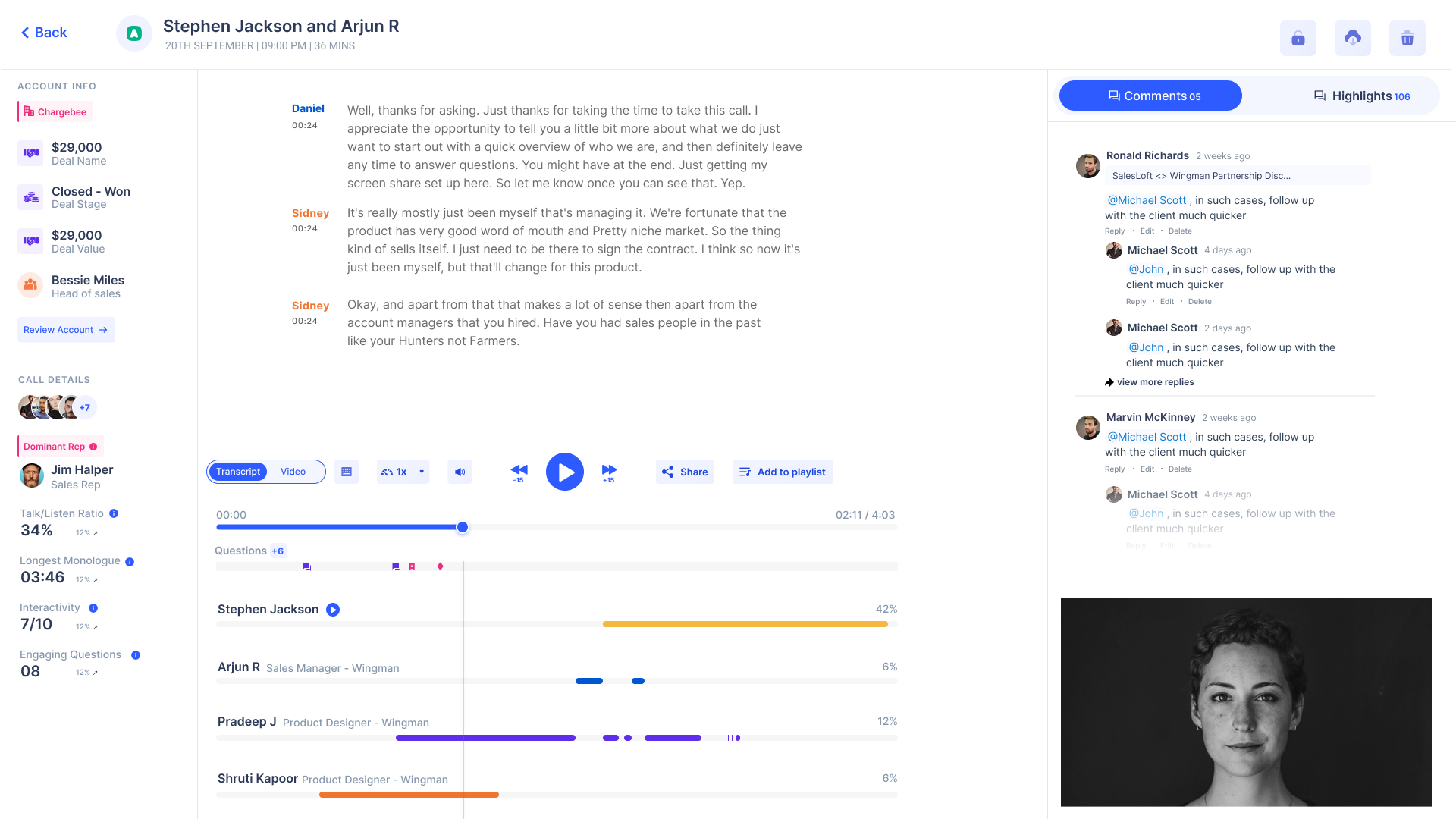Screen dimensions: 1456x819
Task: Click the Closed - Won deal stage icon
Action: [x=31, y=197]
